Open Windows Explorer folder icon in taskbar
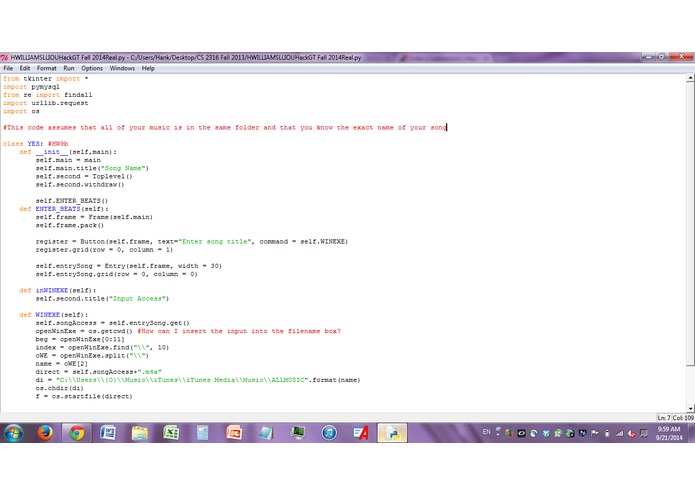695x494 pixels. [140, 432]
